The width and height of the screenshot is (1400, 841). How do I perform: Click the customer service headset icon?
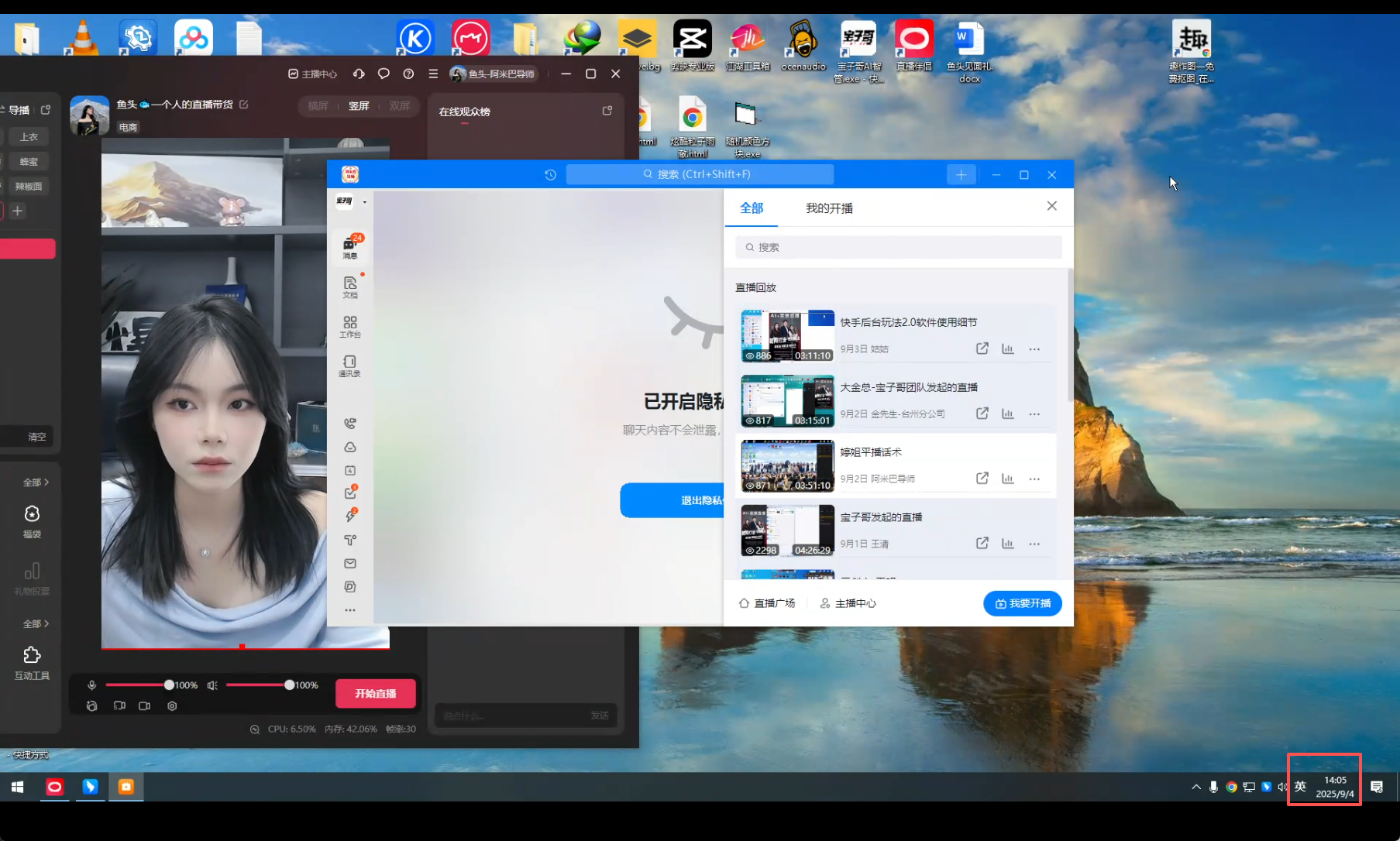pyautogui.click(x=359, y=74)
